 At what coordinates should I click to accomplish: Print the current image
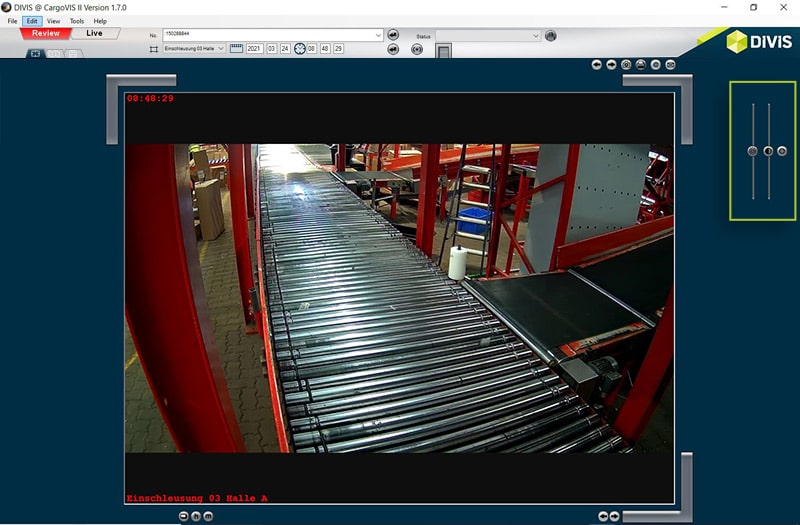[x=641, y=65]
